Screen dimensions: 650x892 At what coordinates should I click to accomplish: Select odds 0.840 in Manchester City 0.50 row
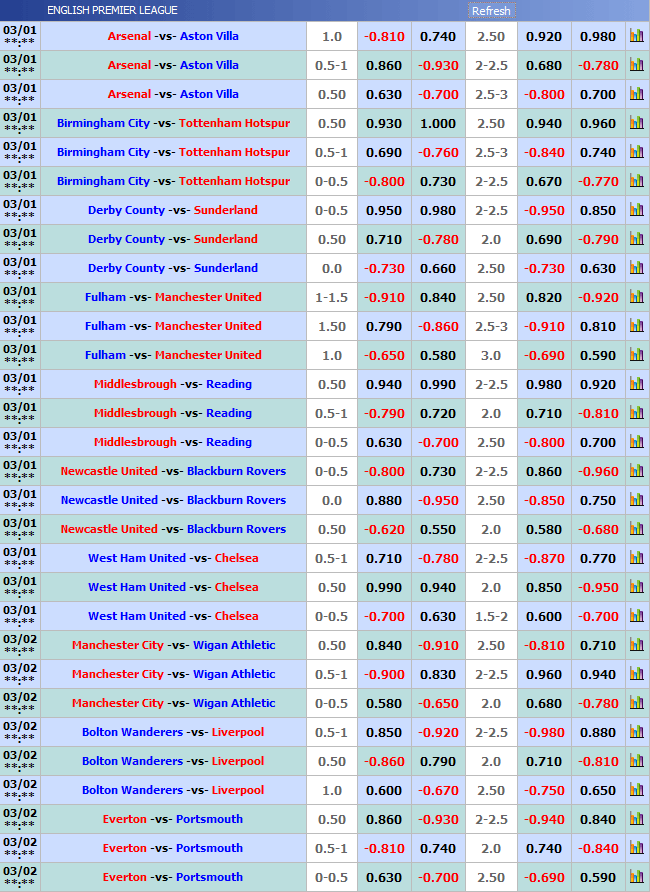point(384,646)
